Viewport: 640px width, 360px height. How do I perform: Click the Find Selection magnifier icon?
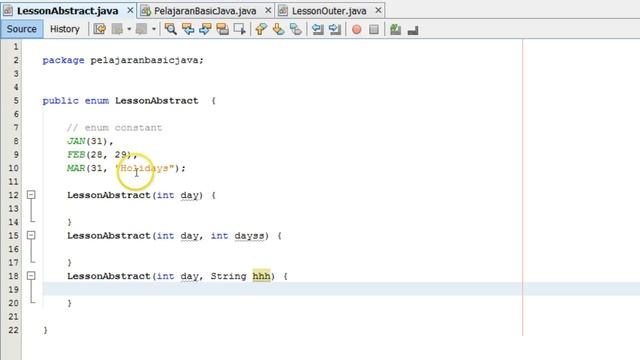point(171,29)
